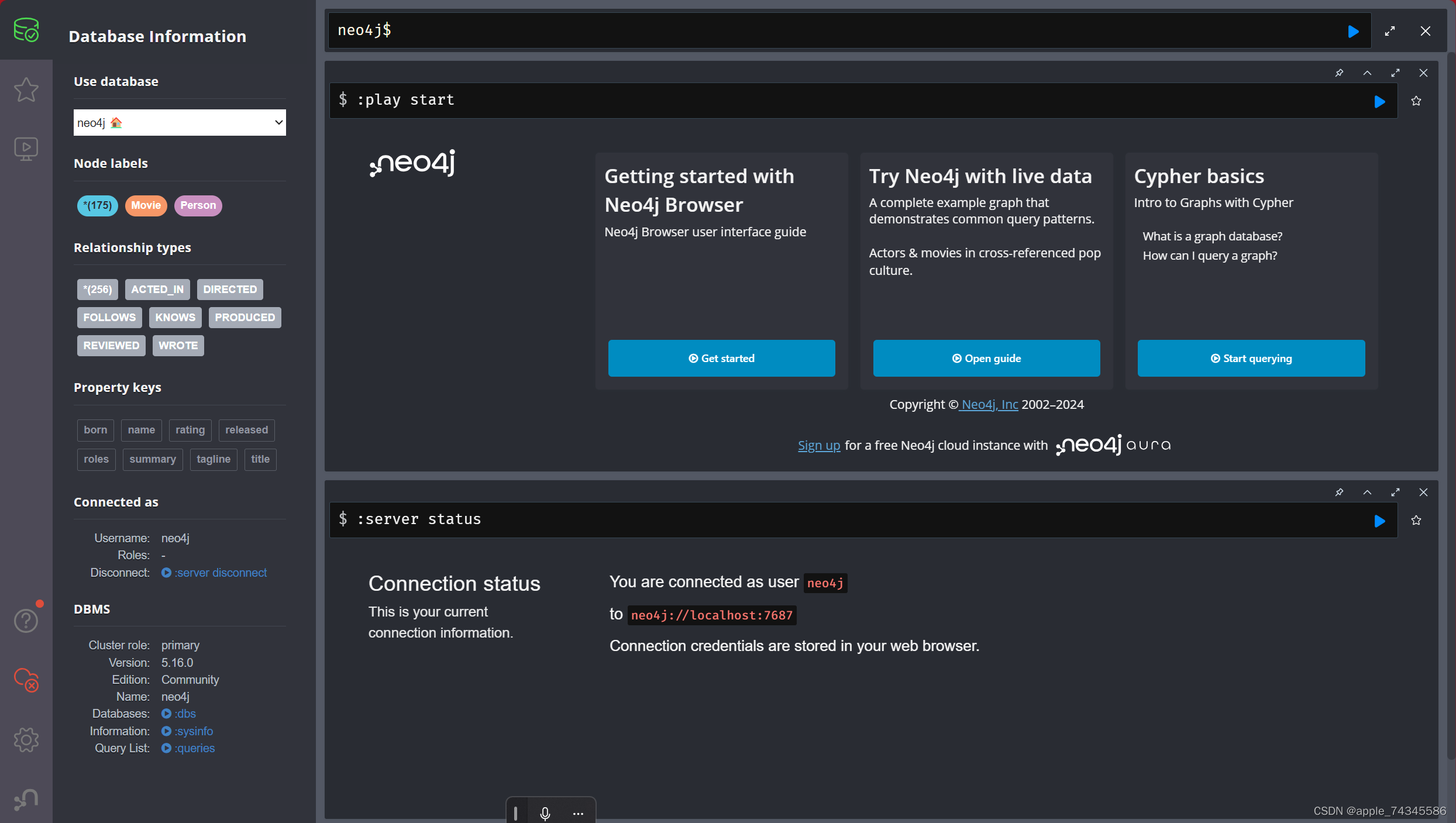
Task: Collapse the :play start frame
Action: pos(1368,73)
